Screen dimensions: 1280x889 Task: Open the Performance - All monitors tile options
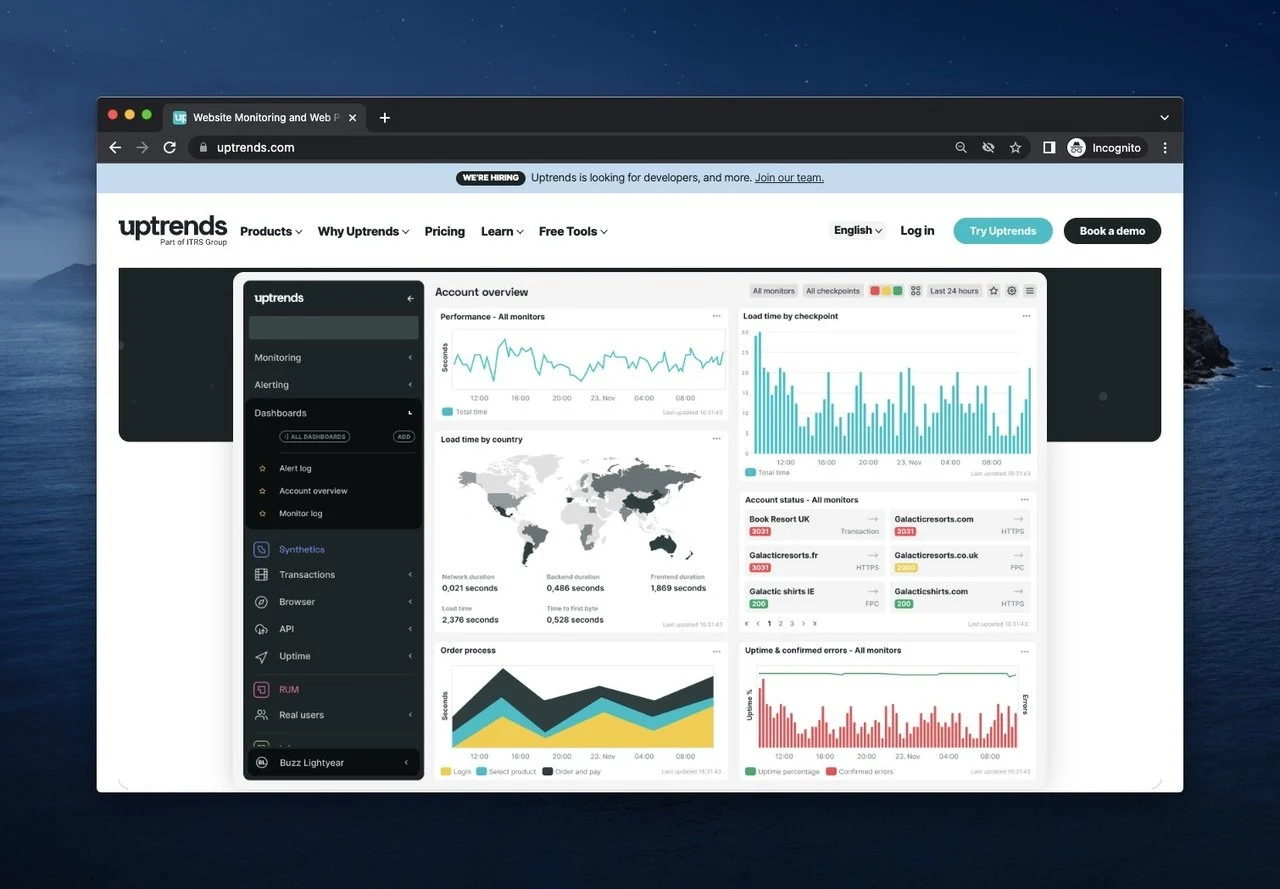click(716, 316)
